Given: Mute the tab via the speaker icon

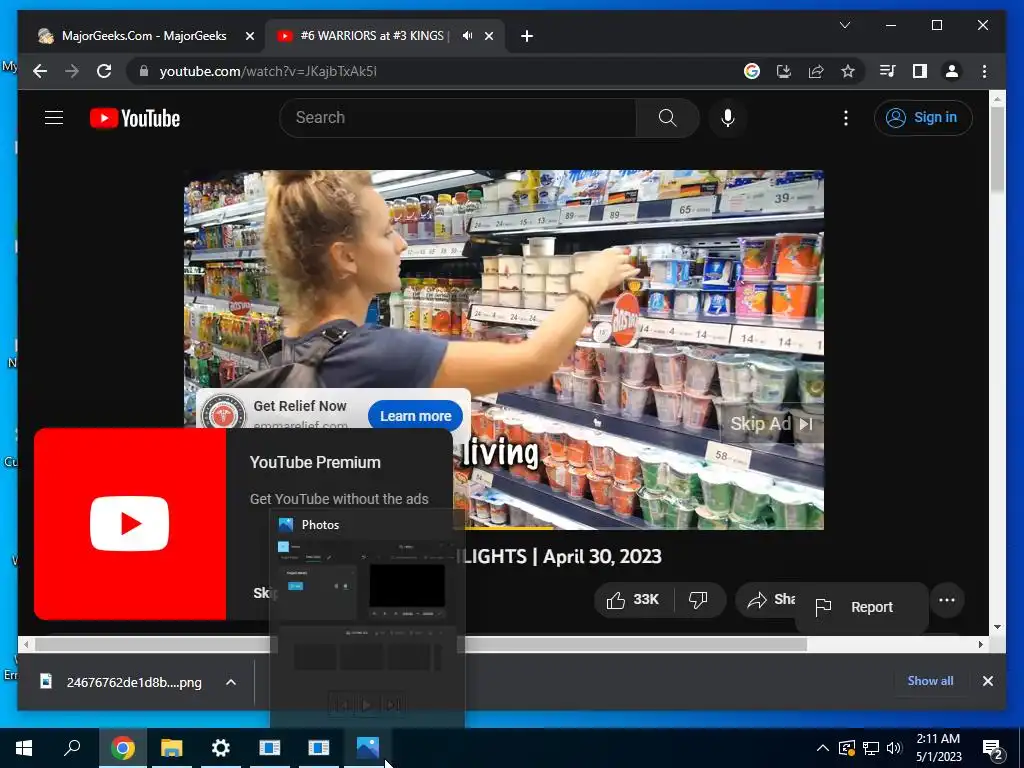Looking at the screenshot, I should 467,36.
